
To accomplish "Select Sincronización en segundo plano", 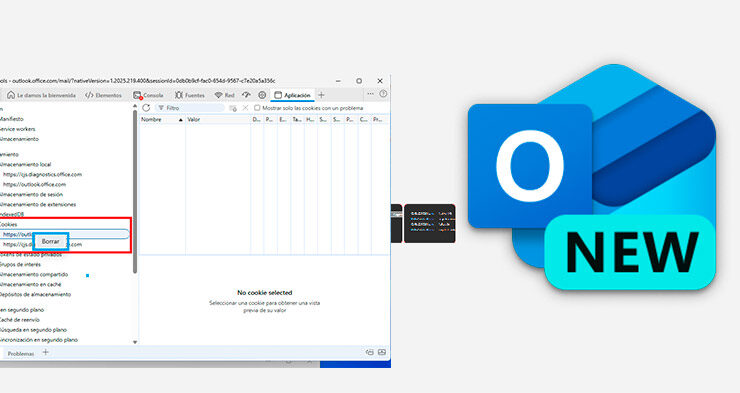I will (39, 339).
